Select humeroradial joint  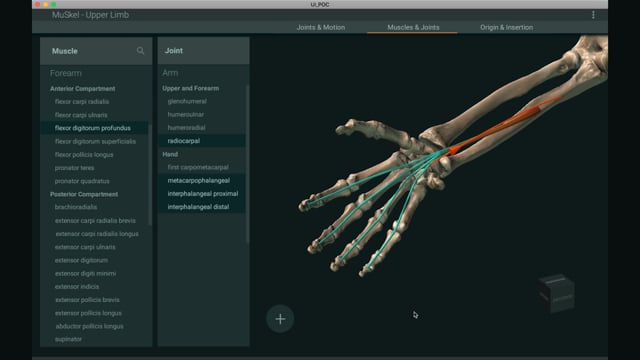pos(187,128)
